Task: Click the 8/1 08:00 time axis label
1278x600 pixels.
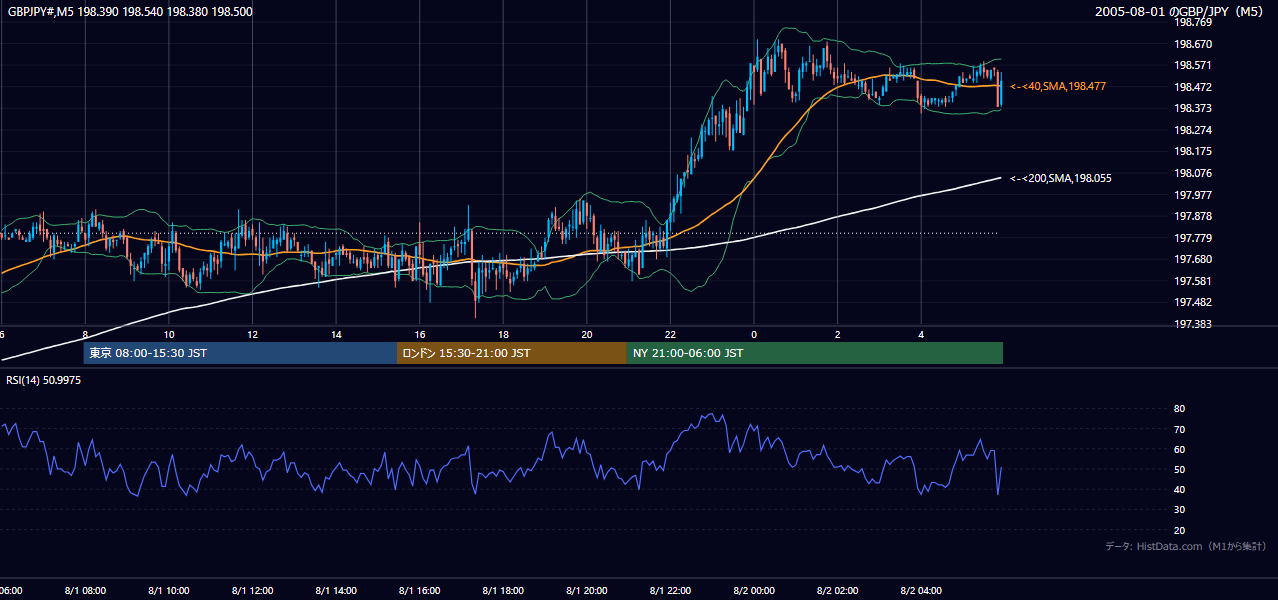Action: 85,590
